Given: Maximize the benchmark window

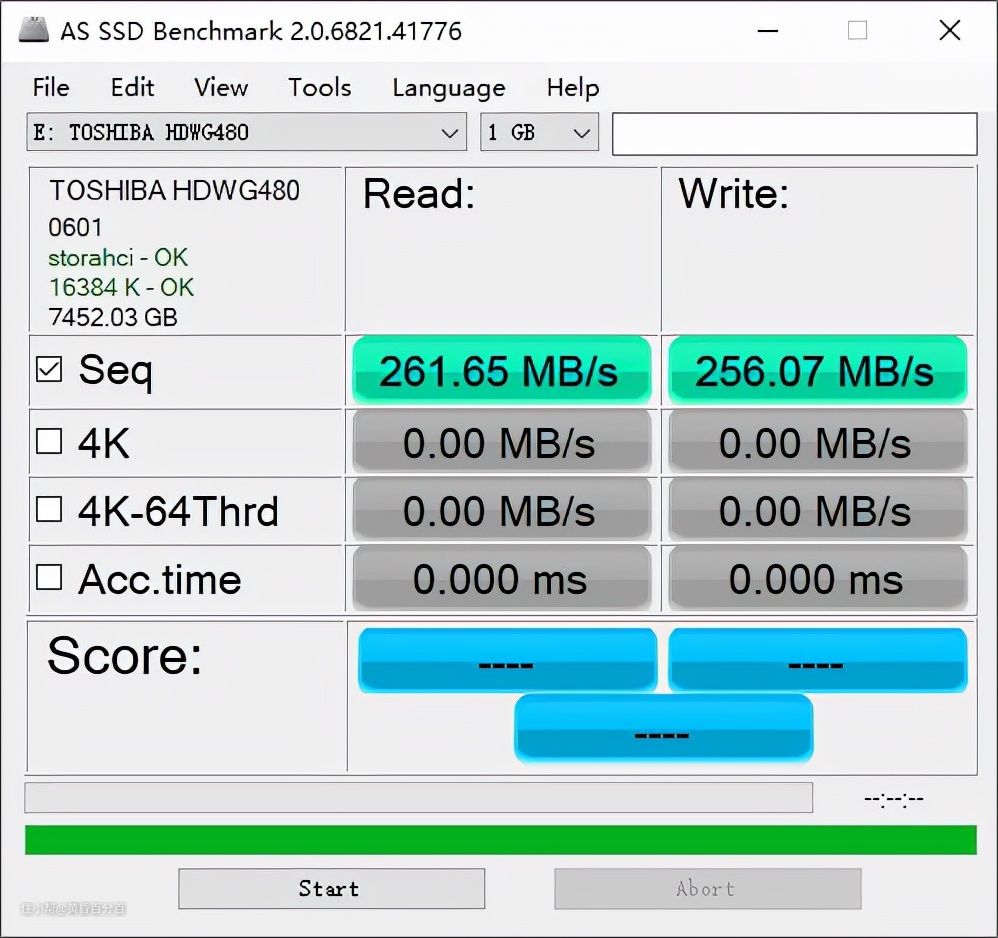Looking at the screenshot, I should (857, 30).
